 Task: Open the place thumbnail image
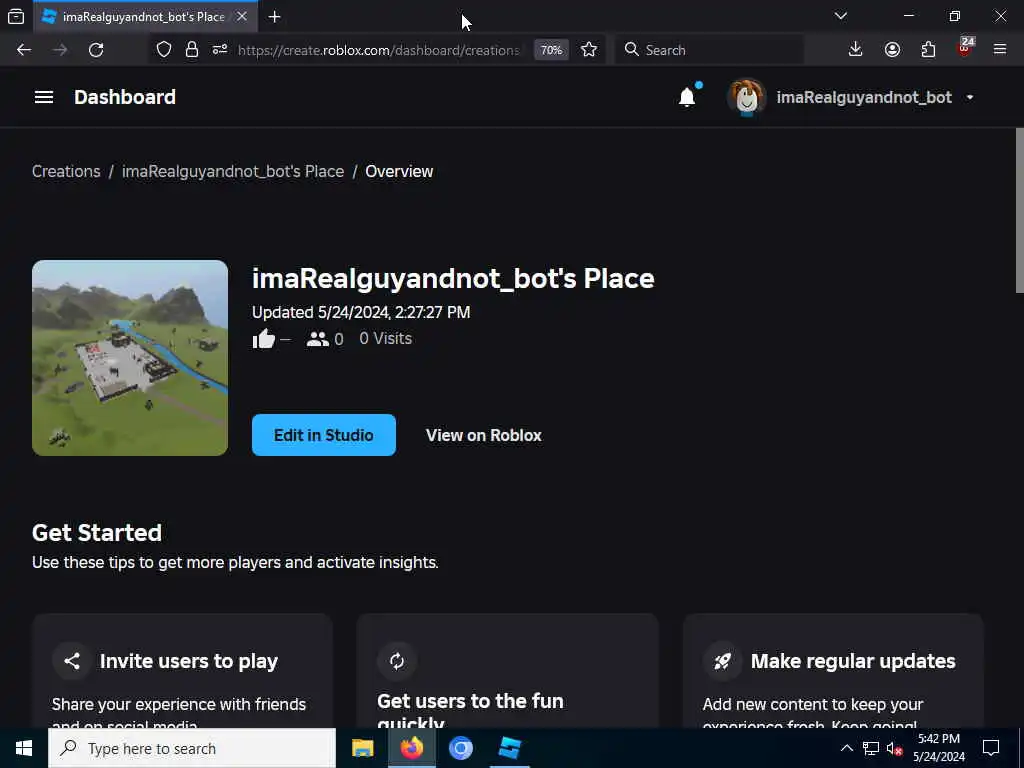(x=130, y=358)
